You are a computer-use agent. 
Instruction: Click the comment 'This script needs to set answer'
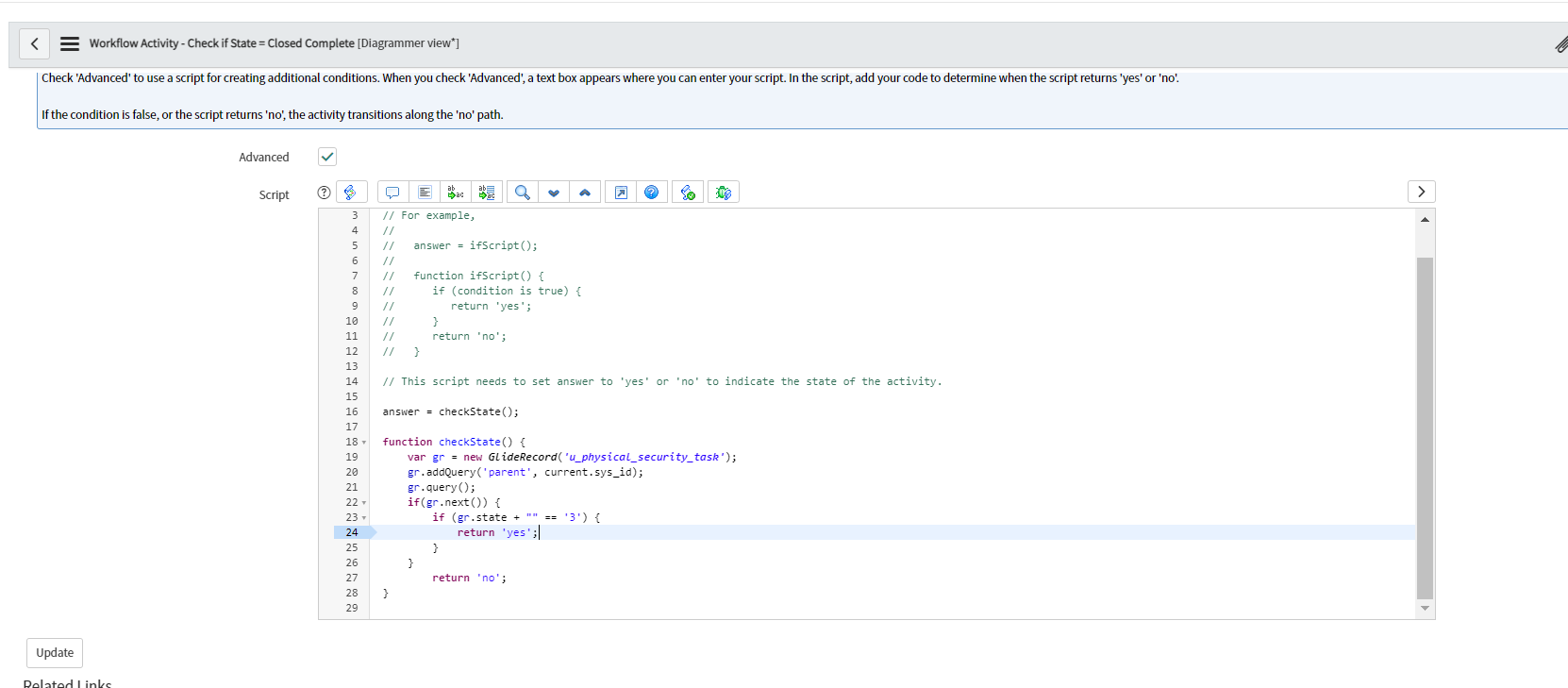click(661, 382)
